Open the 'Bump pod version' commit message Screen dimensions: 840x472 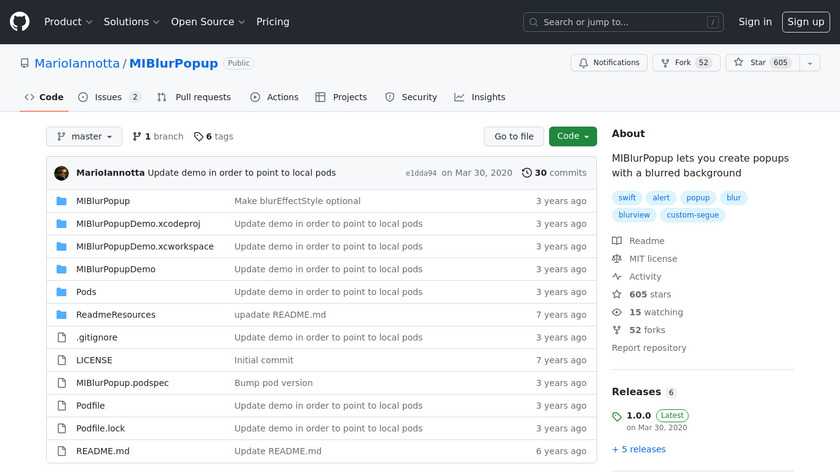click(x=273, y=383)
